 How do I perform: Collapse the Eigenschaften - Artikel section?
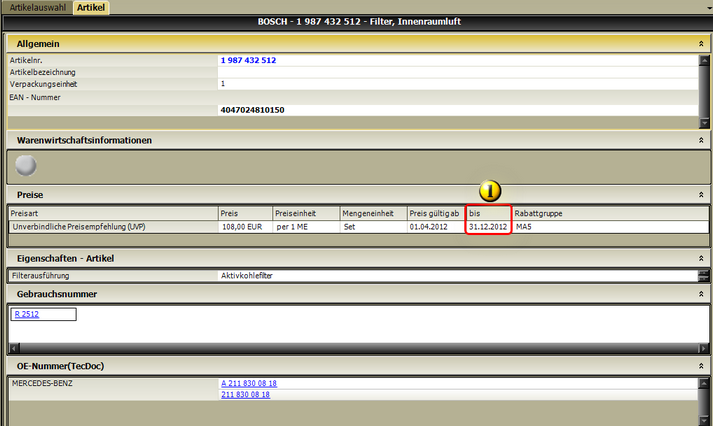click(x=701, y=258)
